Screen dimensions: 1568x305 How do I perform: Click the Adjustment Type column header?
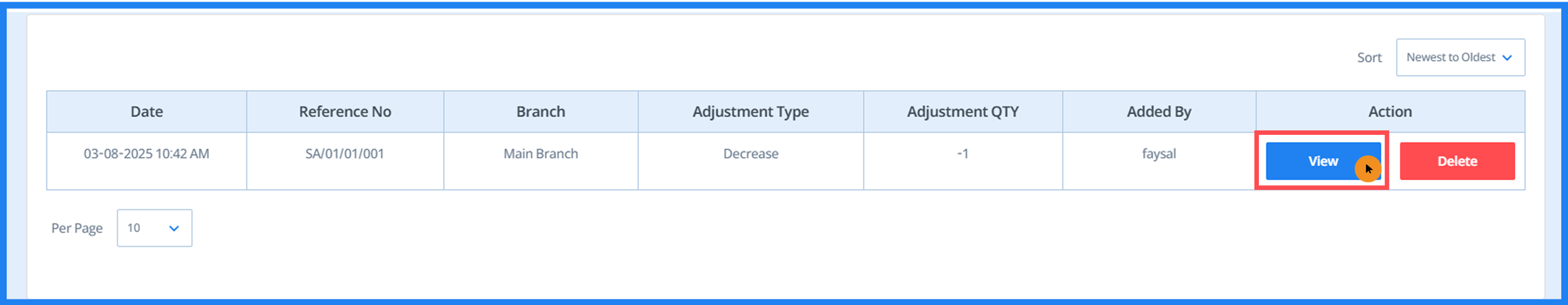coord(750,112)
